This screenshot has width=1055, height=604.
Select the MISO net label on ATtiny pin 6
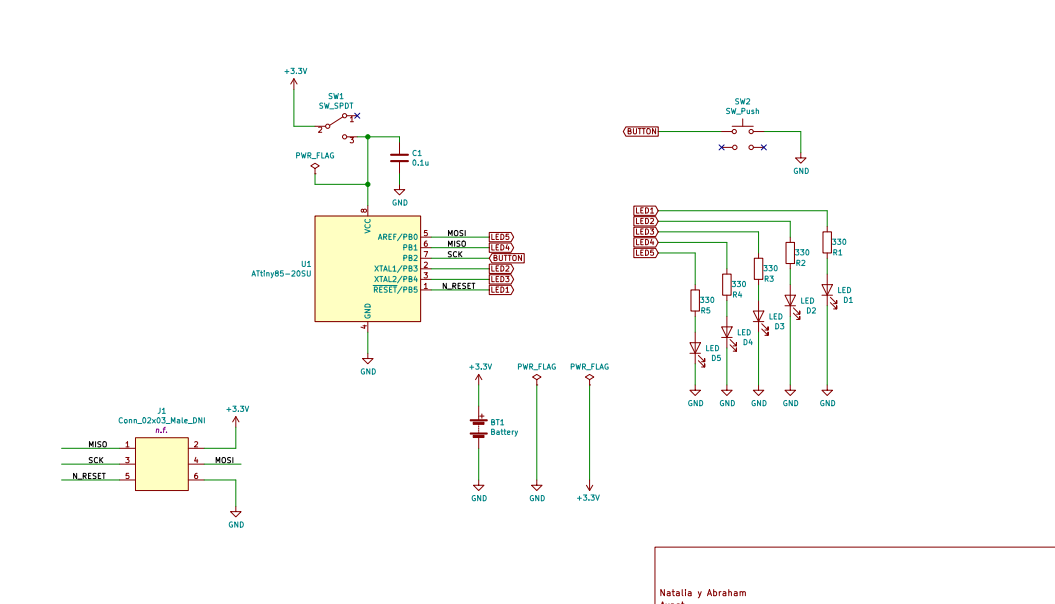coord(457,244)
